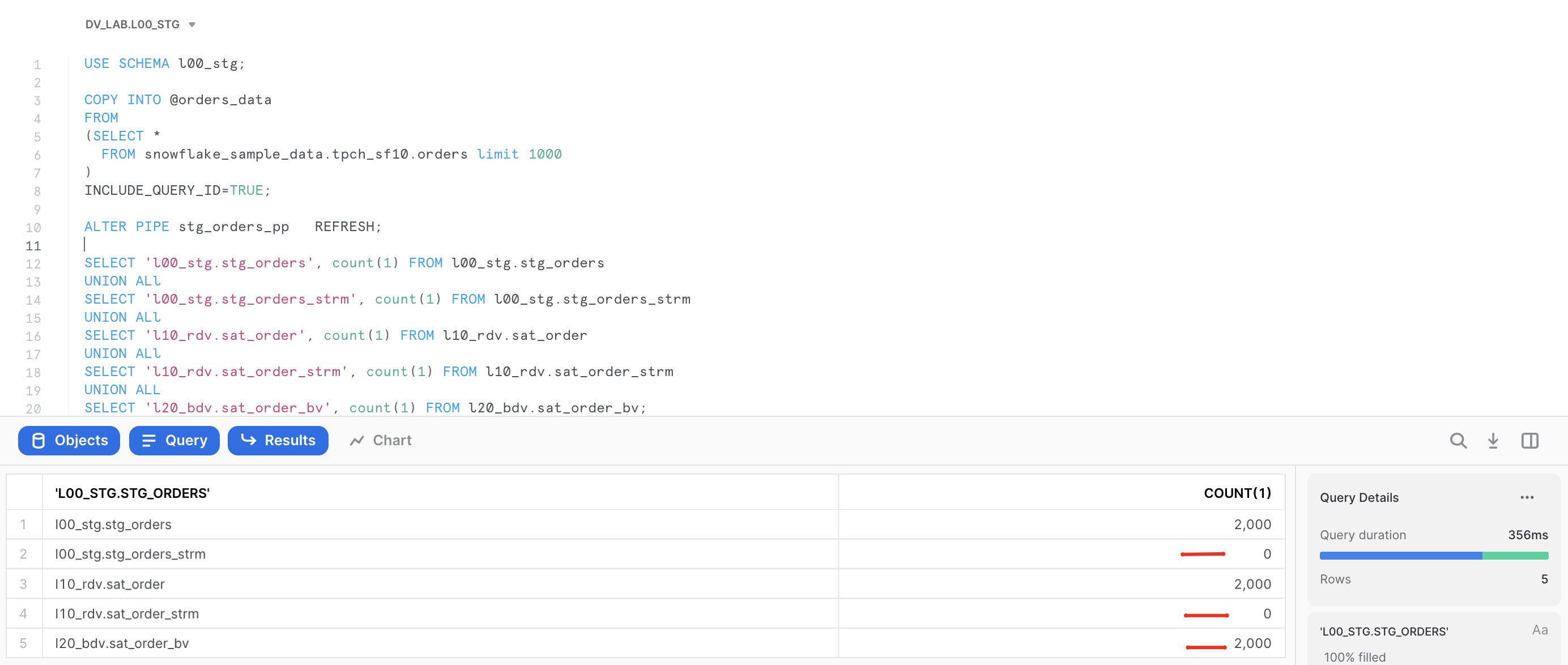The image size is (1568, 665).
Task: Click the split-pane layout icon
Action: pos(1529,441)
